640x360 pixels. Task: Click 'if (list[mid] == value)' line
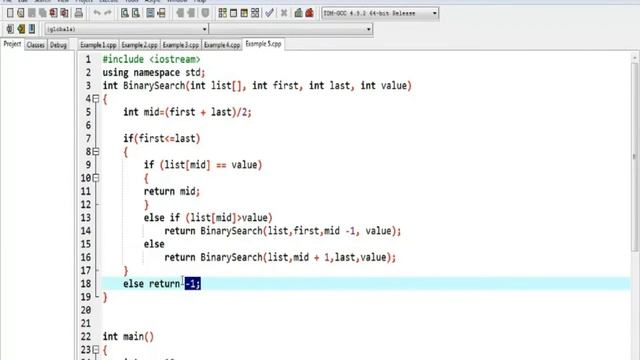click(203, 165)
